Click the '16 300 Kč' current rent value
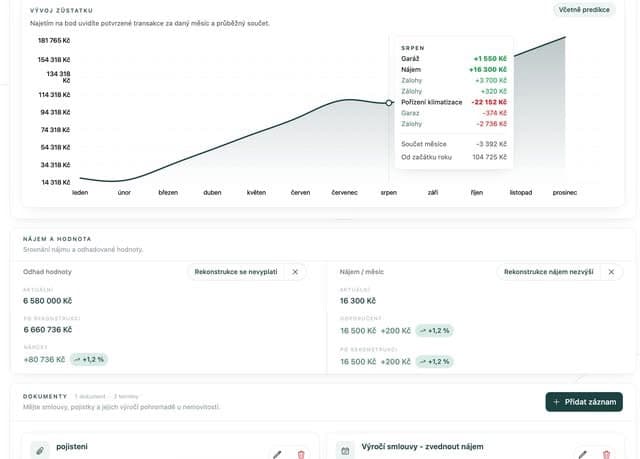The height and width of the screenshot is (459, 640). pos(358,301)
